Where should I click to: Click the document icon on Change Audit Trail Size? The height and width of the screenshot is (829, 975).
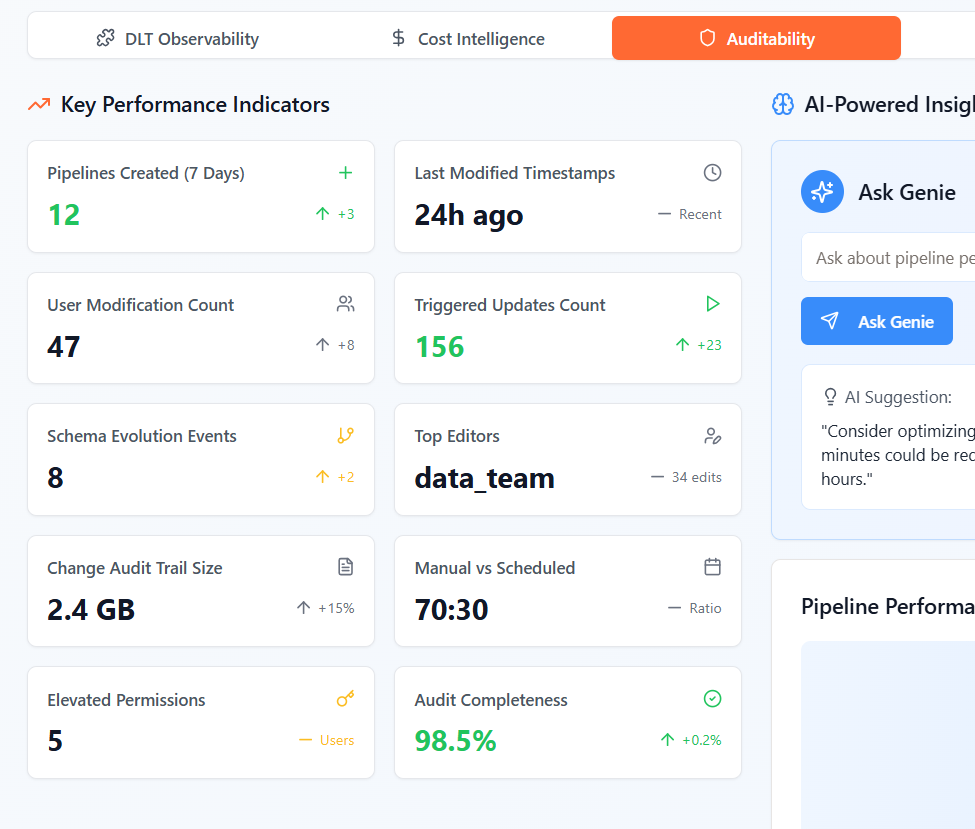point(345,567)
